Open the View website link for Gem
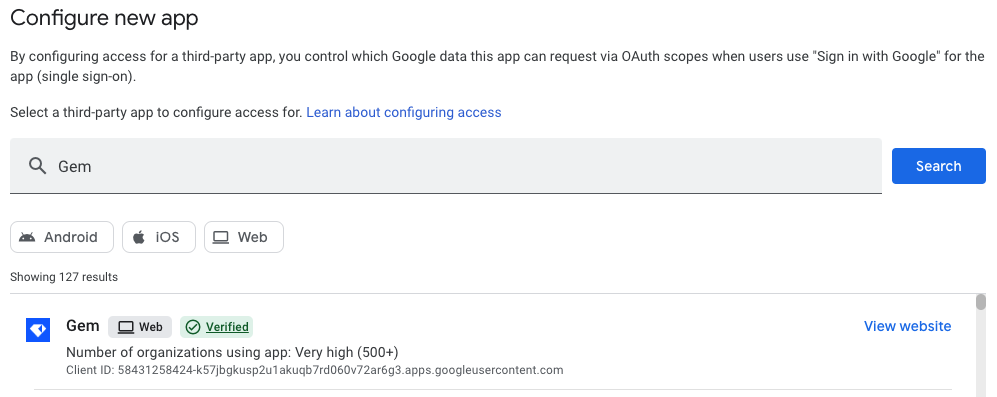The image size is (997, 397). click(x=907, y=326)
